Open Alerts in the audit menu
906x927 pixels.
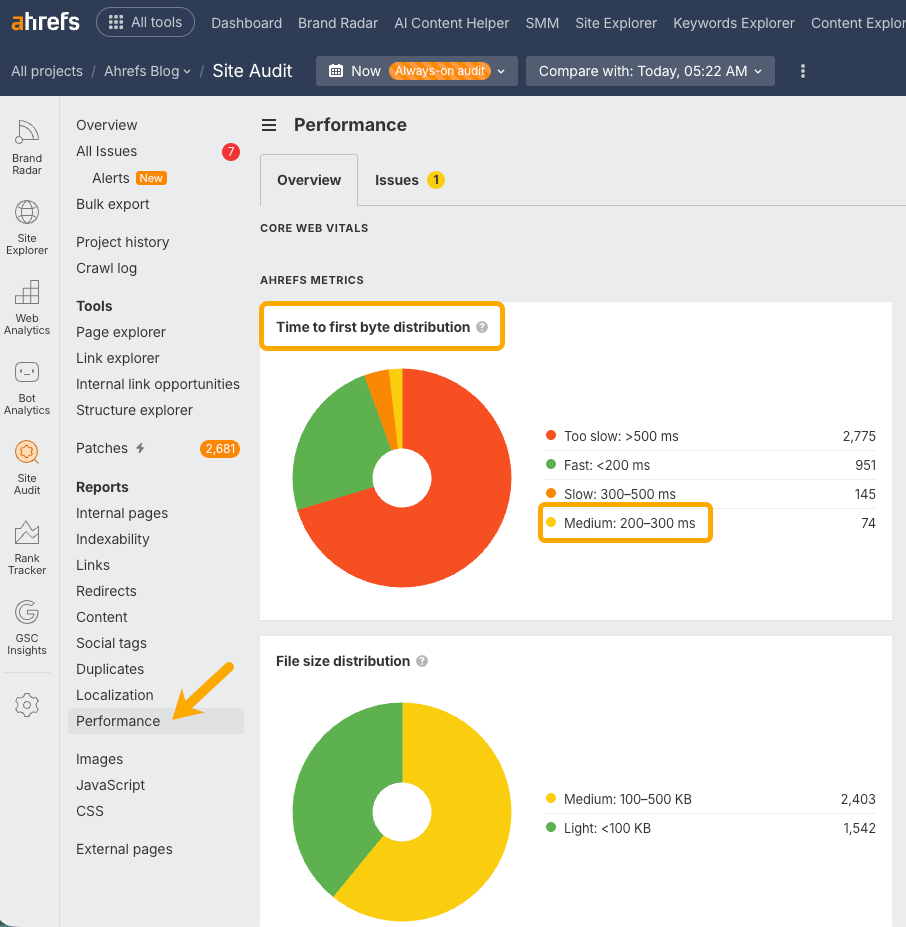click(111, 178)
